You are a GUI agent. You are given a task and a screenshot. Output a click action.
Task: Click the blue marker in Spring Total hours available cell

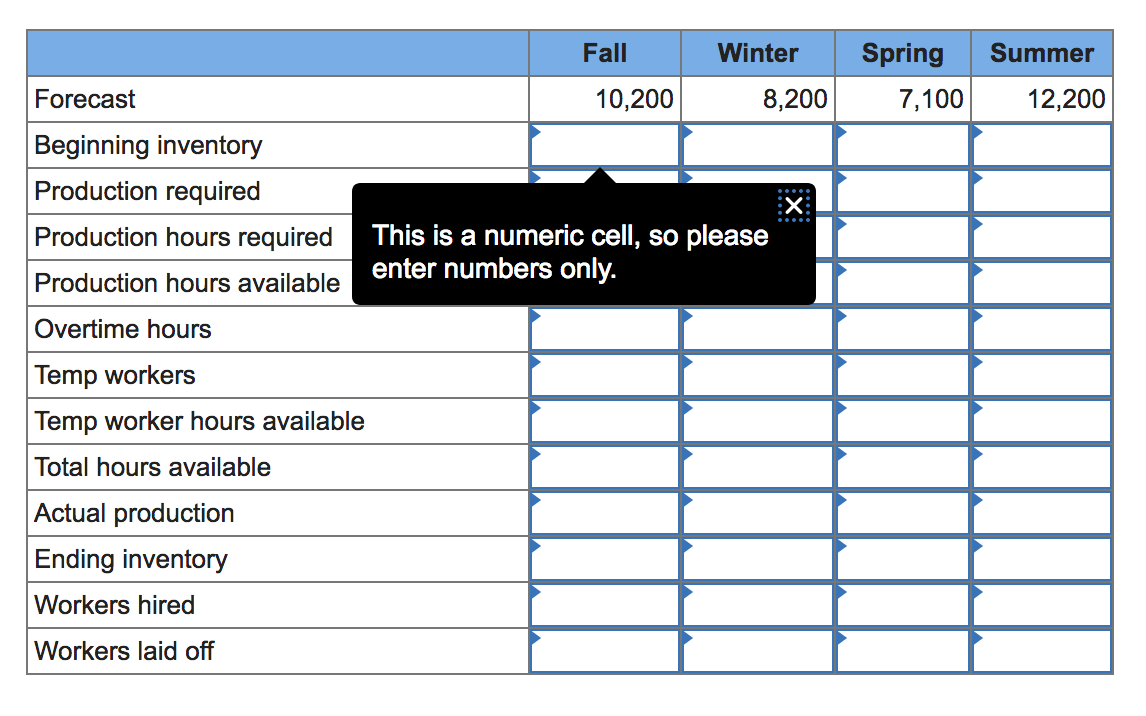click(x=840, y=454)
